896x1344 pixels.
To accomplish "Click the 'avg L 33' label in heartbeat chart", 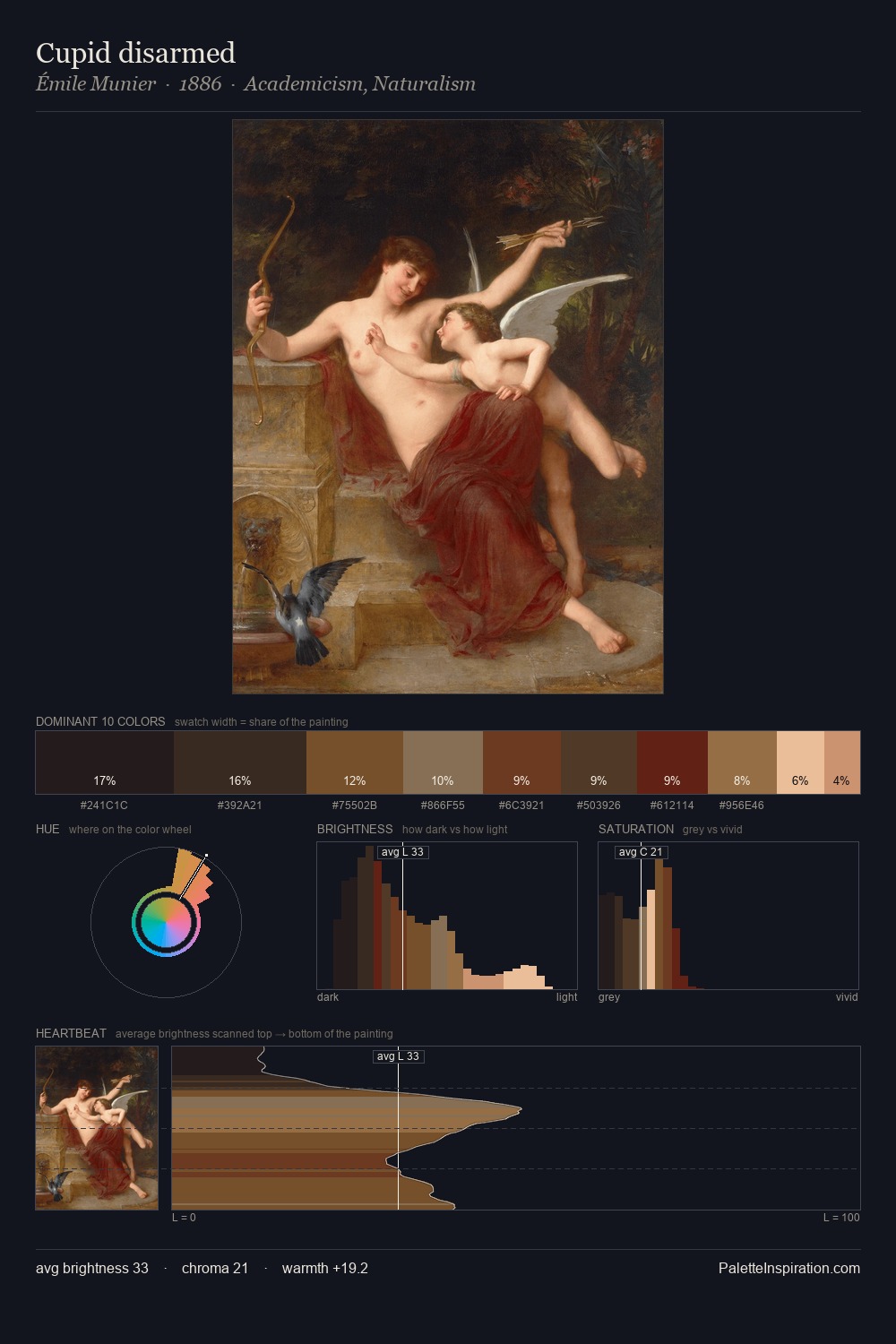I will pyautogui.click(x=398, y=1056).
